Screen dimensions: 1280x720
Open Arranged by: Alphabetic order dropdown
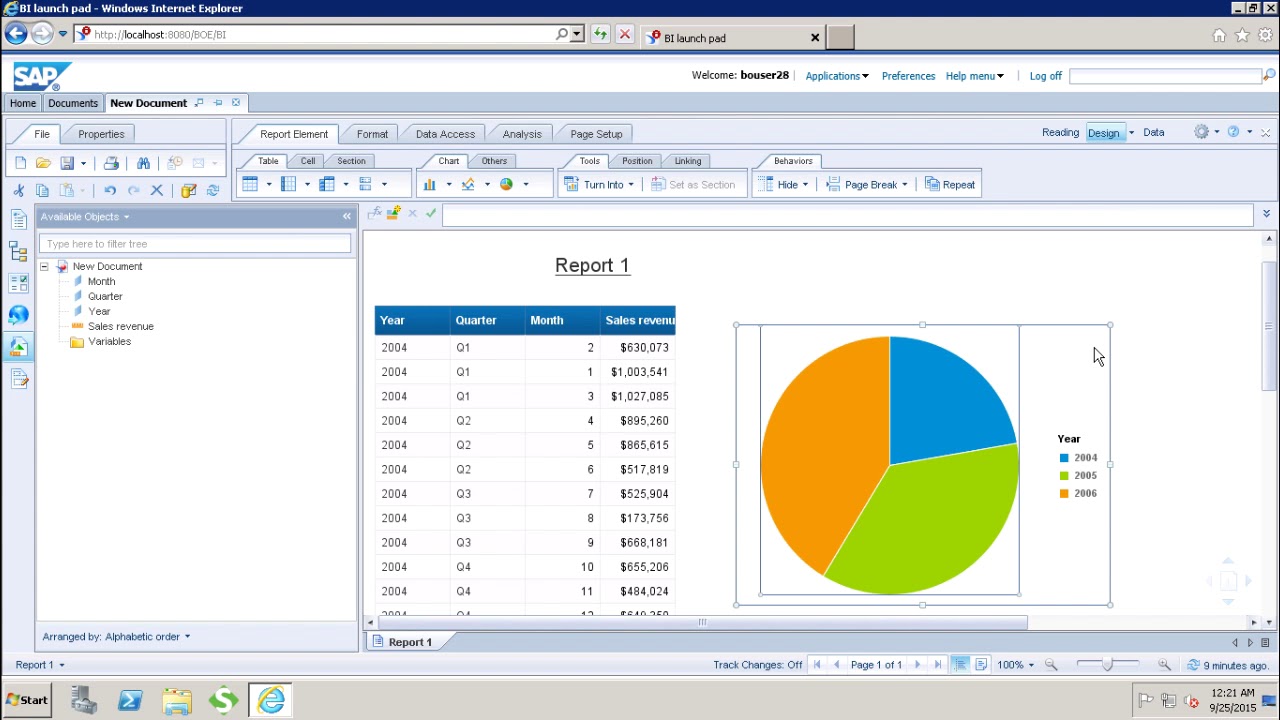tap(116, 637)
